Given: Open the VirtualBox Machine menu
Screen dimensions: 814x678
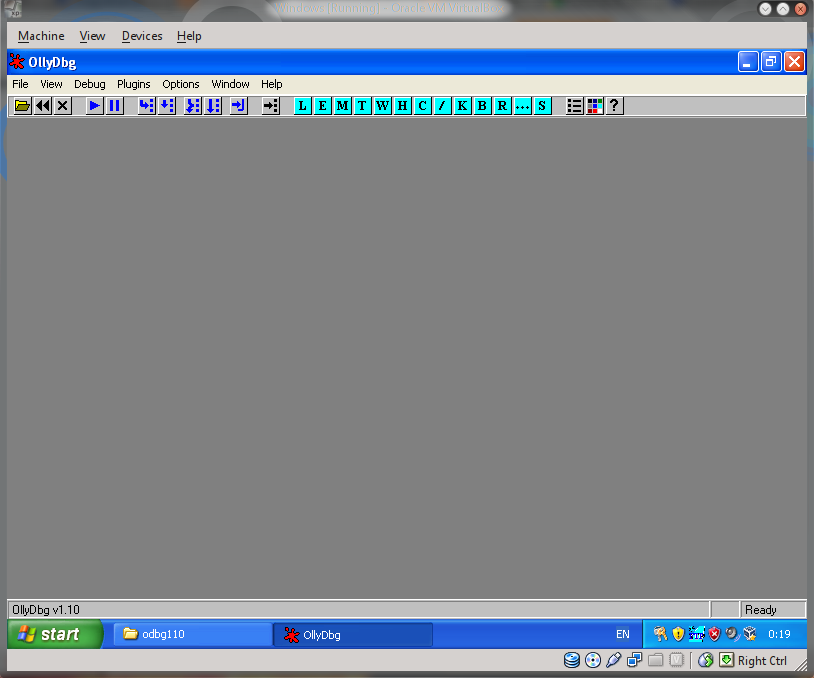Looking at the screenshot, I should (x=41, y=36).
